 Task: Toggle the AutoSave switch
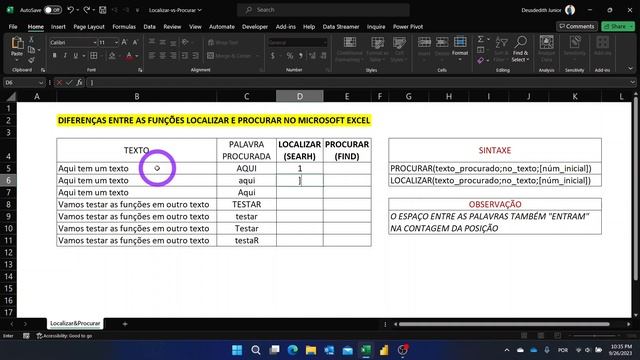click(x=53, y=10)
